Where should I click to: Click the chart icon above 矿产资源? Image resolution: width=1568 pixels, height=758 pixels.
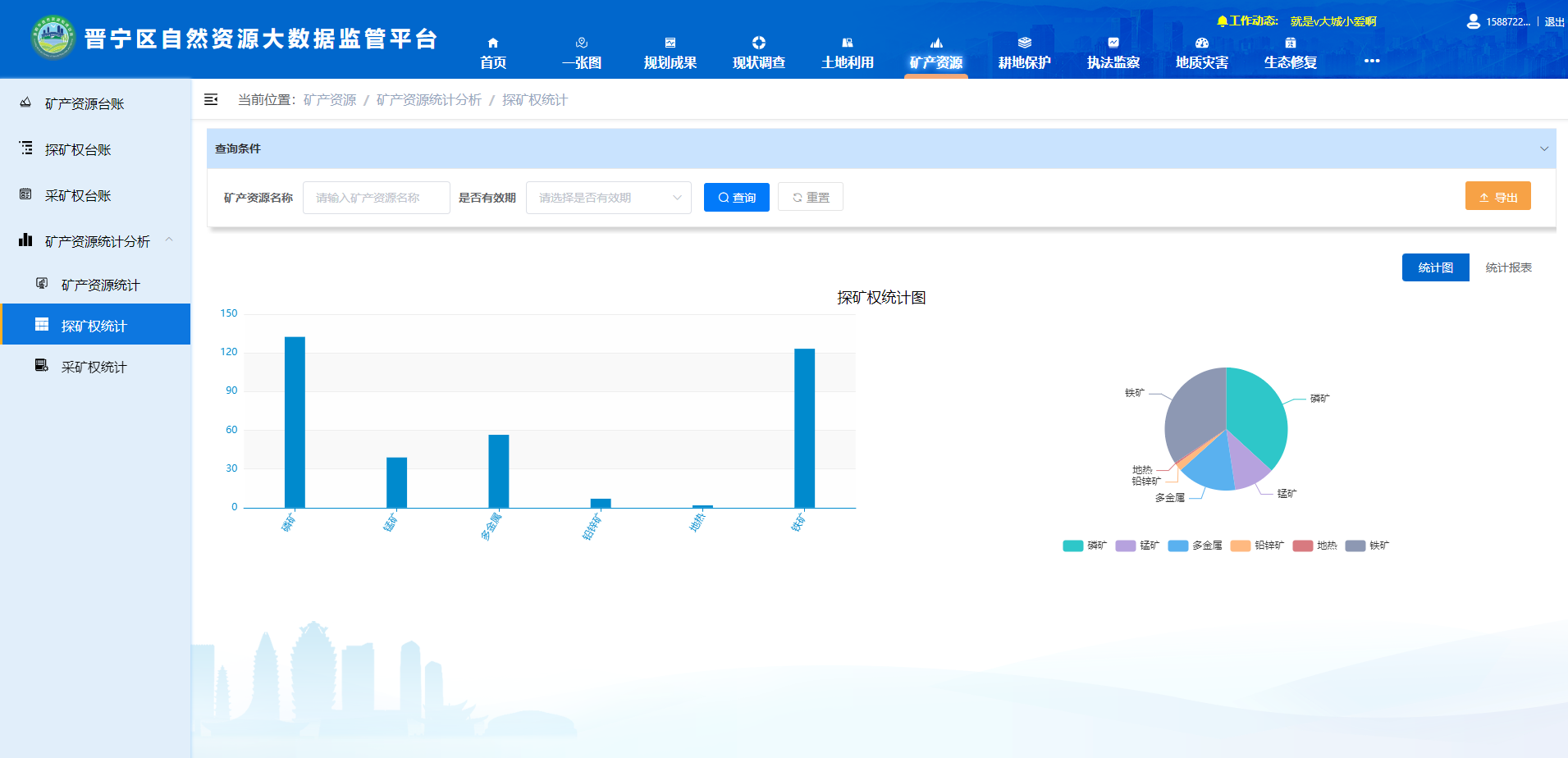(936, 43)
